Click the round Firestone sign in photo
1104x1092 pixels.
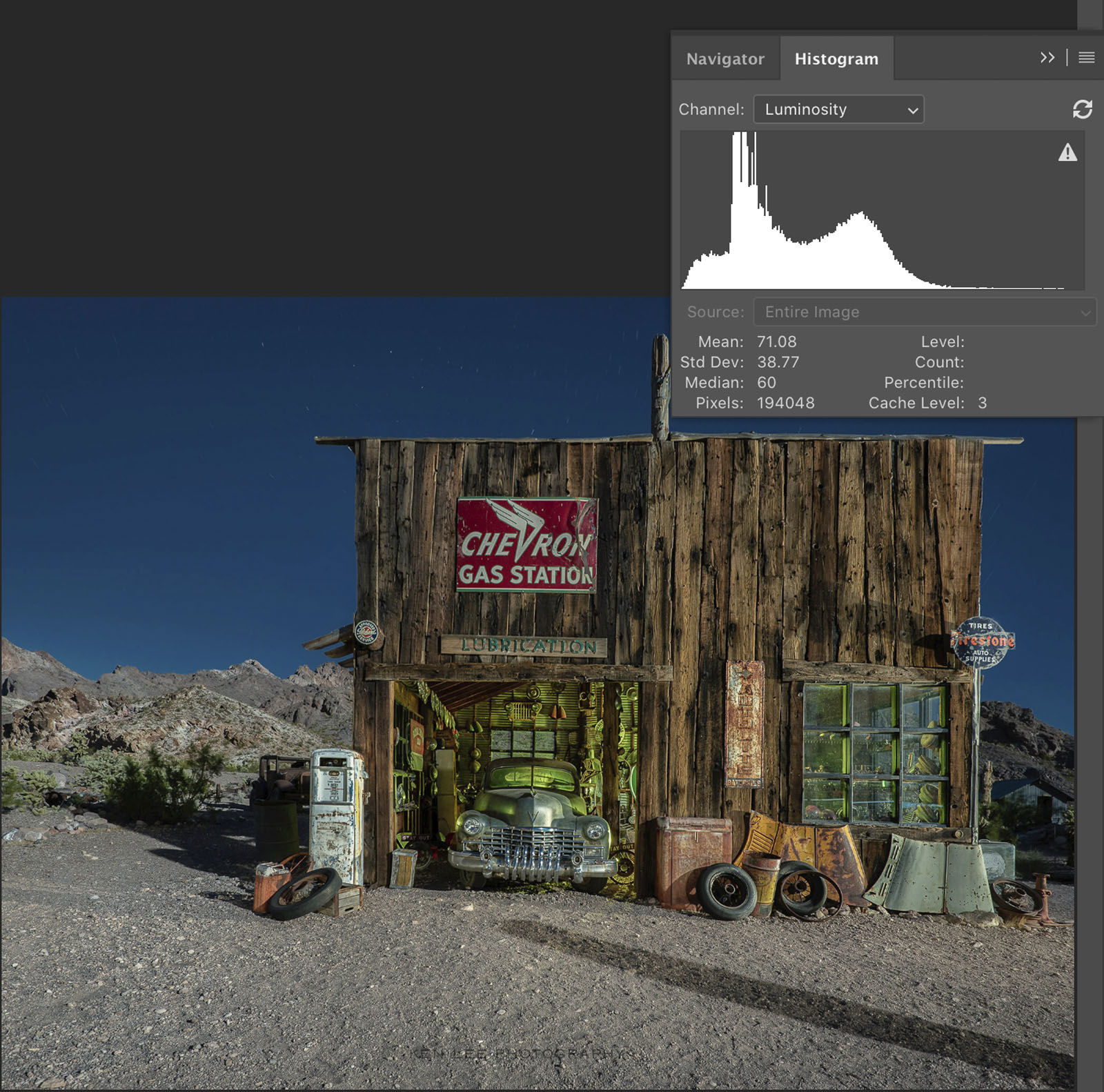coord(981,642)
